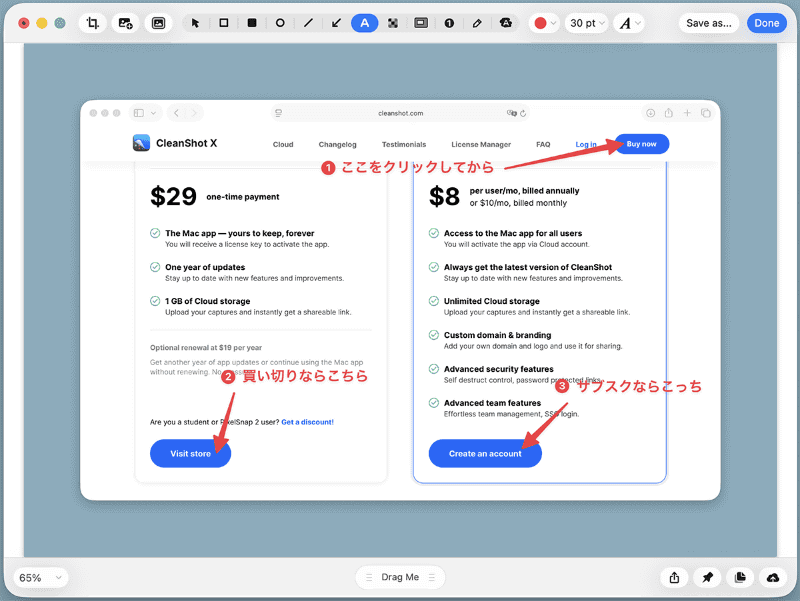Pin the screenshot with the pin icon
Viewport: 800px width, 601px height.
click(x=707, y=578)
